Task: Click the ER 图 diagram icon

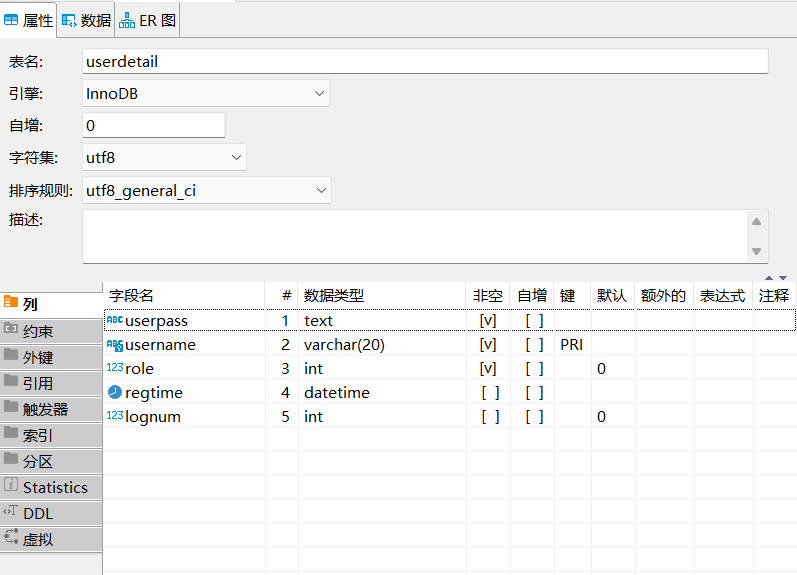Action: [127, 21]
